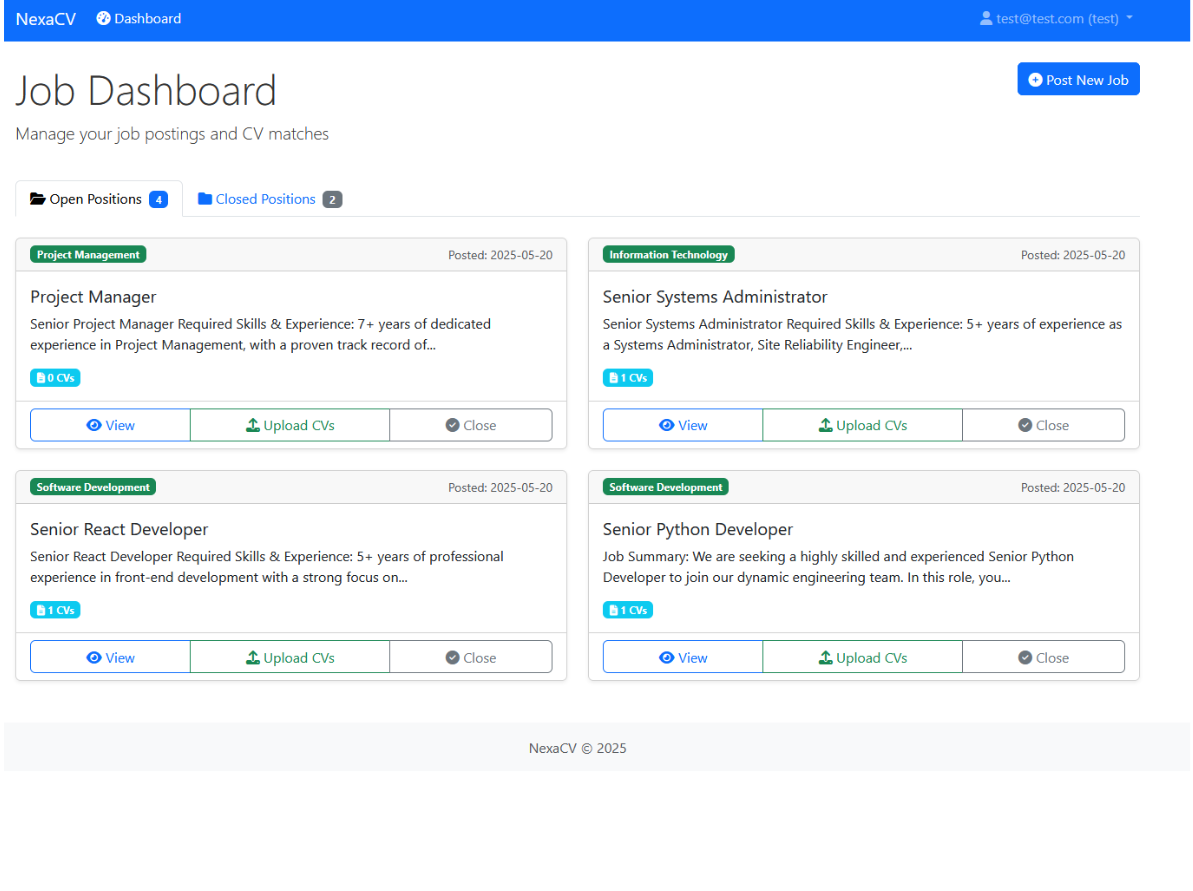Click the CV file icon on the 0 CVs badge
Image resolution: width=1193 pixels, height=891 pixels.
point(39,377)
